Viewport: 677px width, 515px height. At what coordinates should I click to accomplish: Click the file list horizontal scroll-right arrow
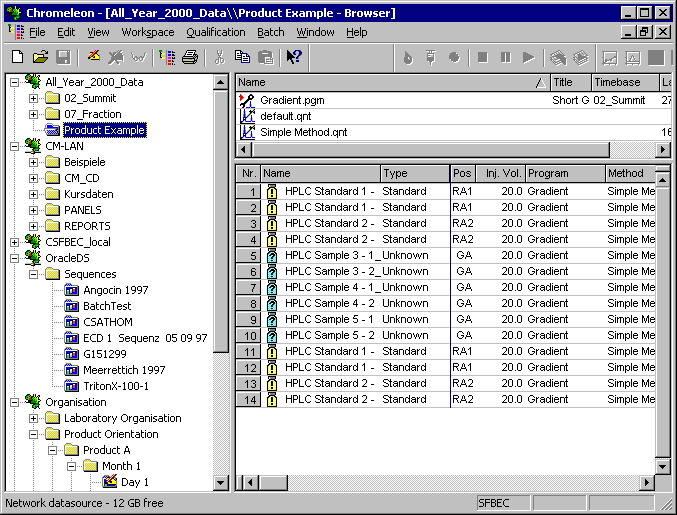pos(663,149)
